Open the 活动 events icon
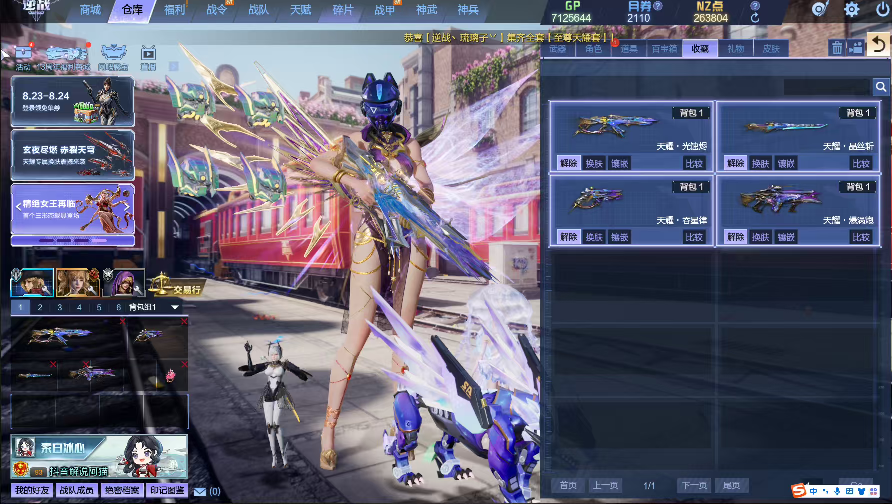This screenshot has width=892, height=504. coord(23,57)
